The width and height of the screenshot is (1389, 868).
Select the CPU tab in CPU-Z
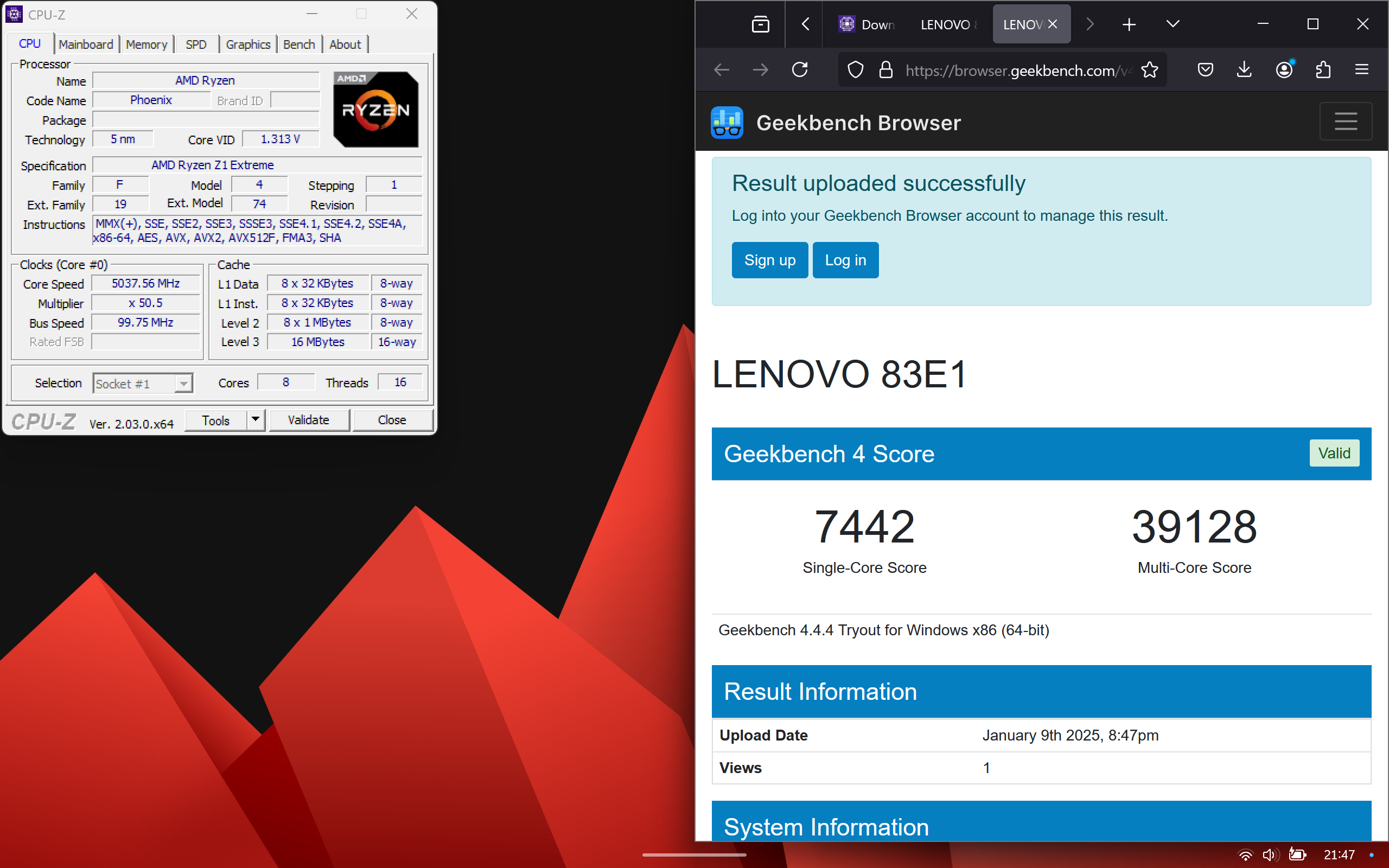click(x=30, y=43)
